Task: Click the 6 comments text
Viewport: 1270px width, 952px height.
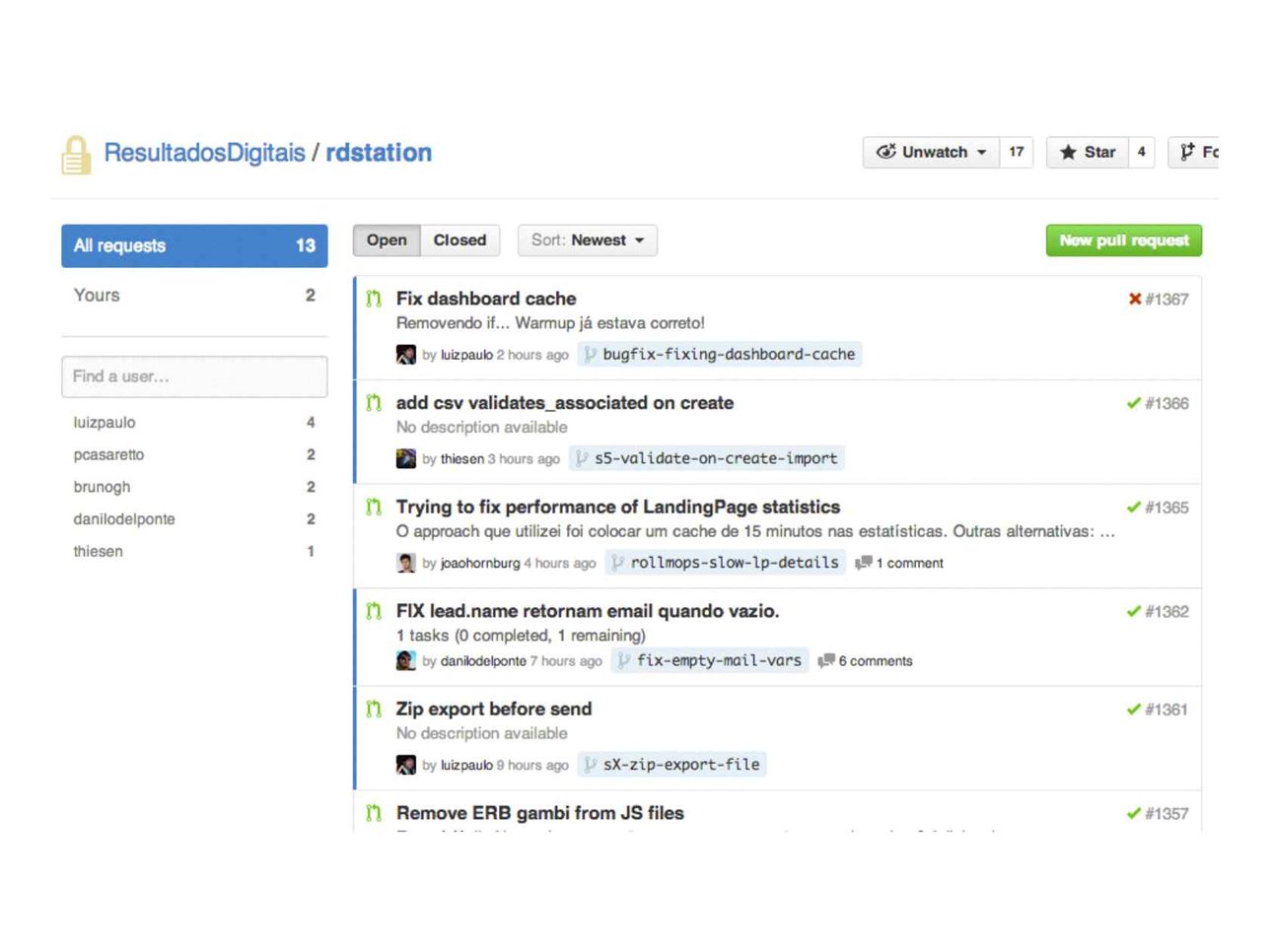Action: [876, 661]
